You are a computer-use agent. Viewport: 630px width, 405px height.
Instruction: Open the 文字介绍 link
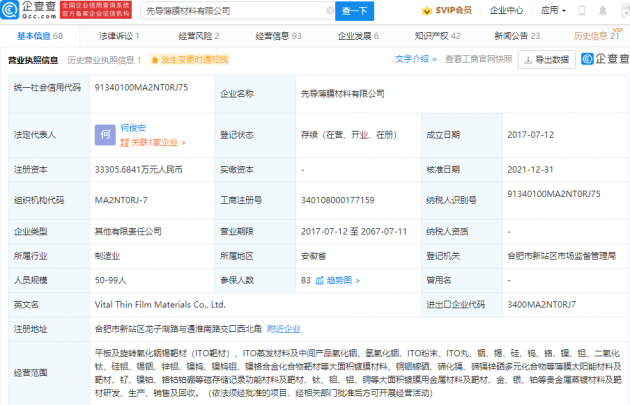pos(416,59)
